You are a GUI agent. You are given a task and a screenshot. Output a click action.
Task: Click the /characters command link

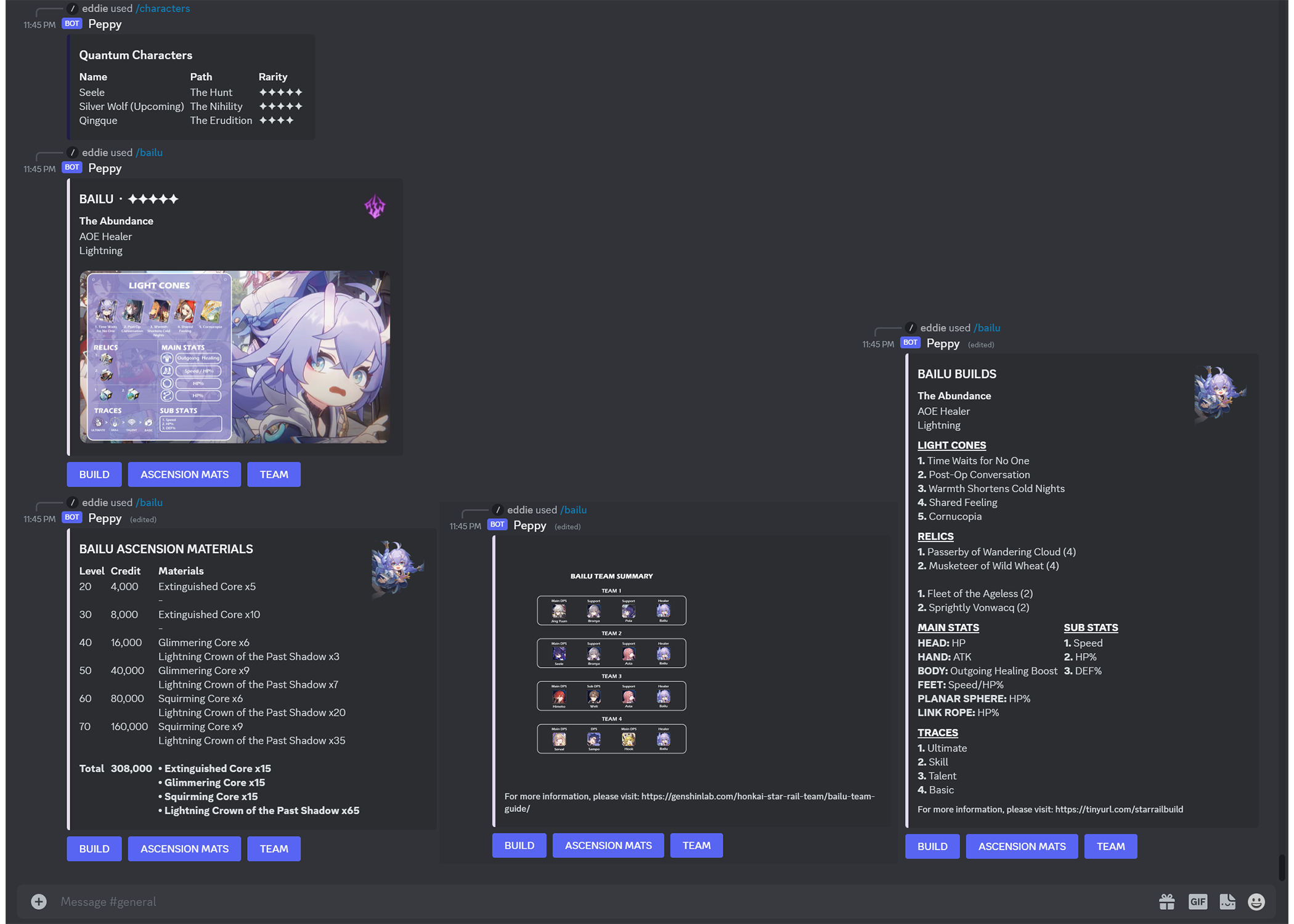163,9
